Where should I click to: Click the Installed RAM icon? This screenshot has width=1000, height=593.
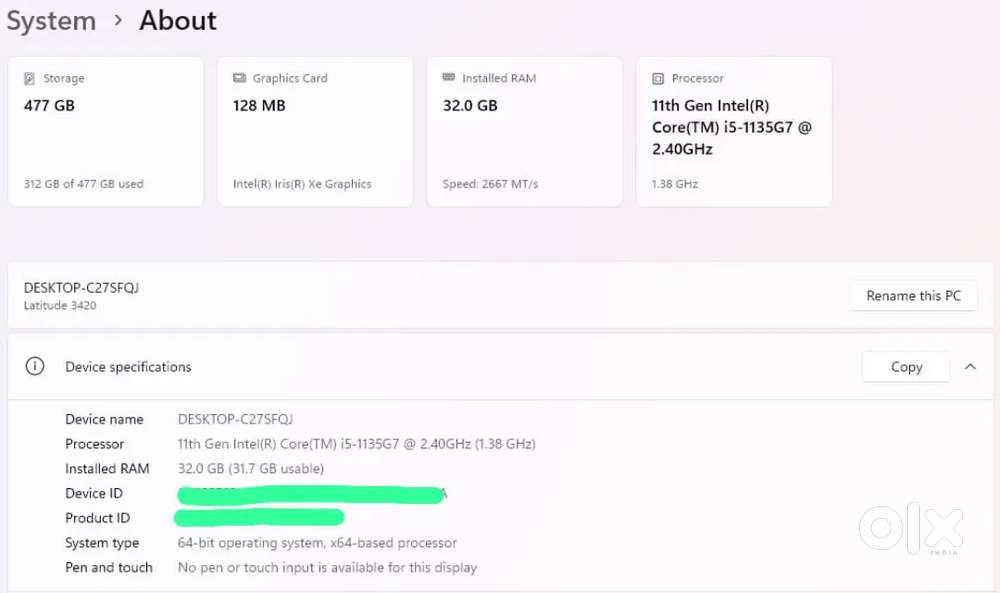[x=449, y=78]
